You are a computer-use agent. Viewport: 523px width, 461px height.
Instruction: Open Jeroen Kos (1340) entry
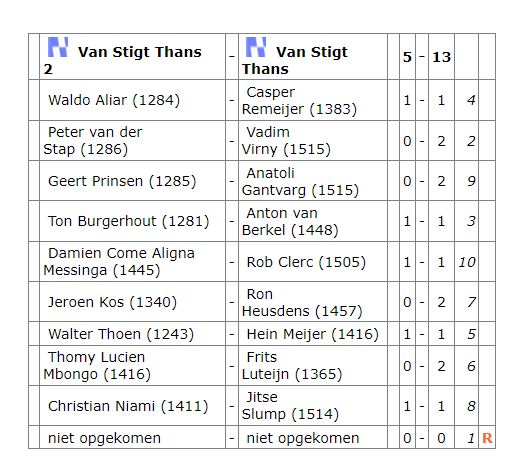click(112, 302)
